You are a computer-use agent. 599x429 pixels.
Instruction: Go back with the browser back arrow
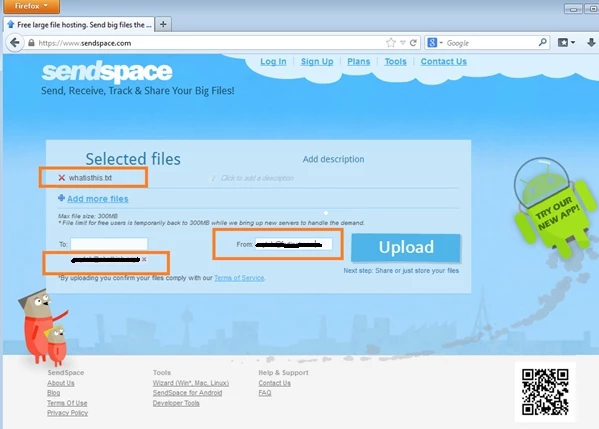click(15, 42)
